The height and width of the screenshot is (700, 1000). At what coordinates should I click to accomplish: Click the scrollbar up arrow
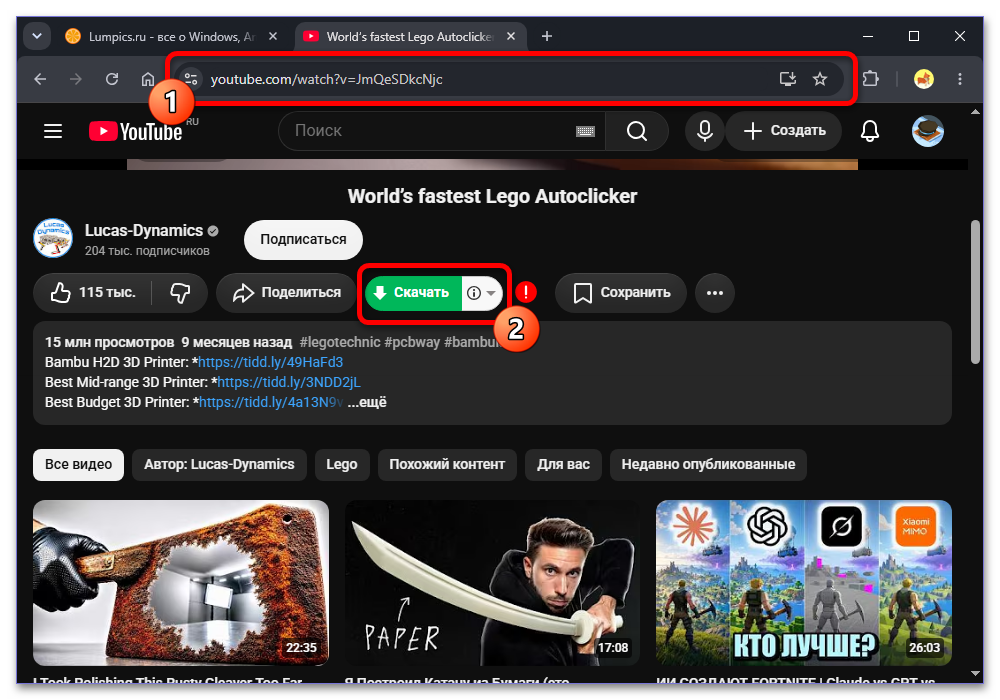pyautogui.click(x=975, y=112)
